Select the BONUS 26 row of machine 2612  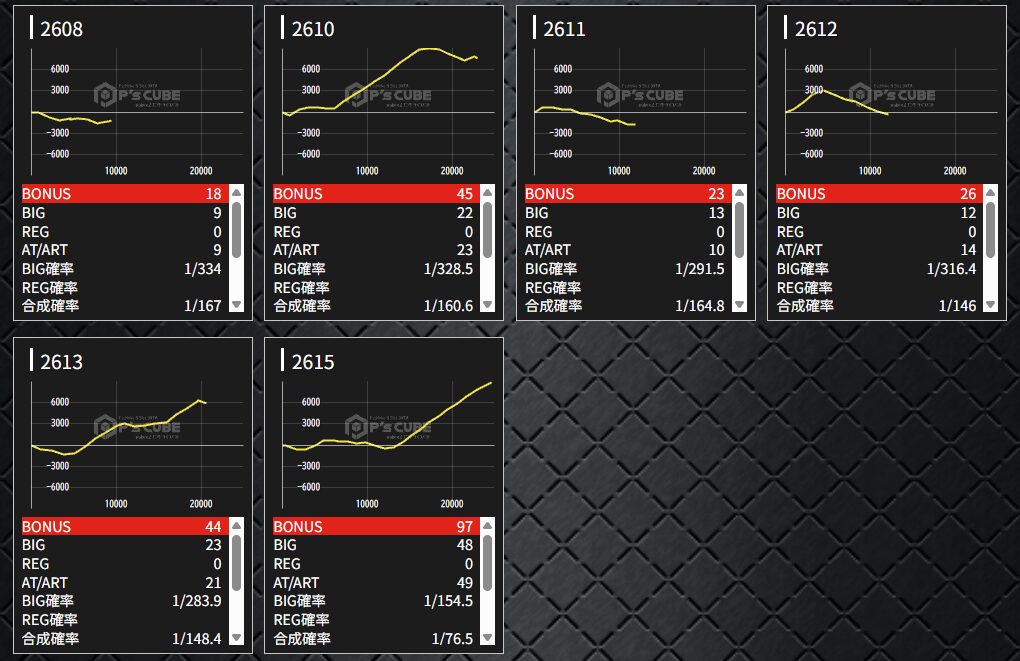pos(879,193)
